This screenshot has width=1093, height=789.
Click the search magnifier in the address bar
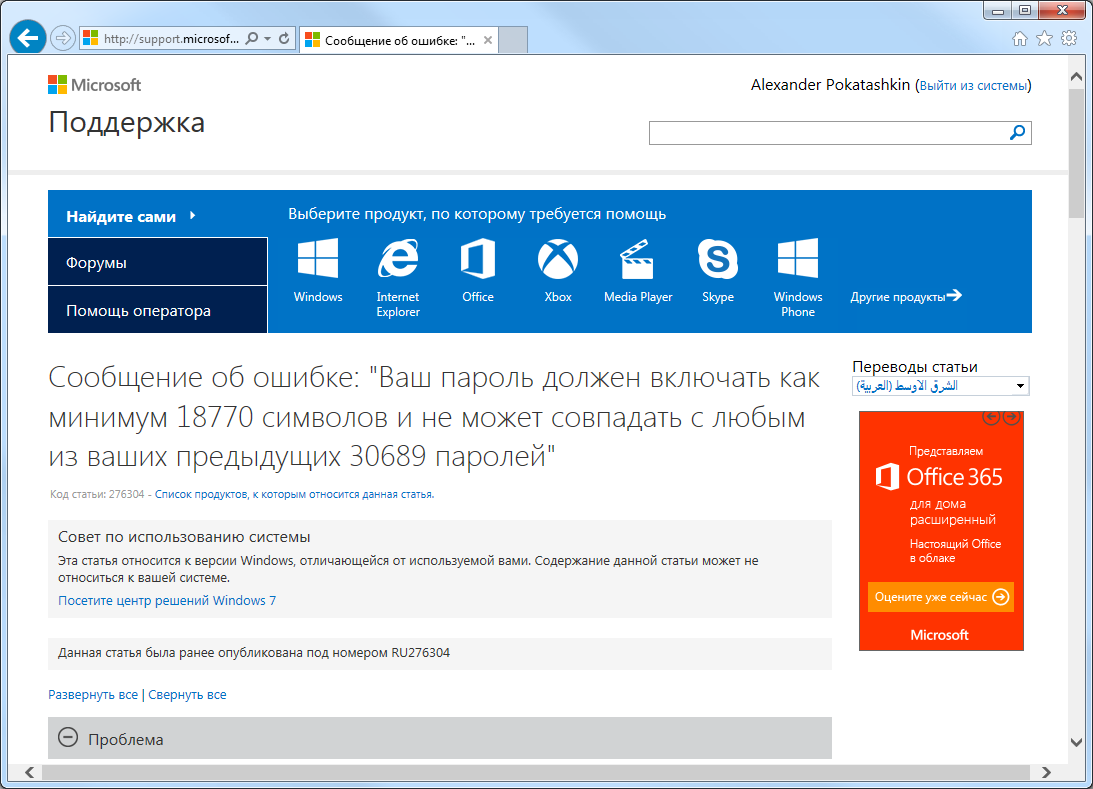[x=252, y=38]
